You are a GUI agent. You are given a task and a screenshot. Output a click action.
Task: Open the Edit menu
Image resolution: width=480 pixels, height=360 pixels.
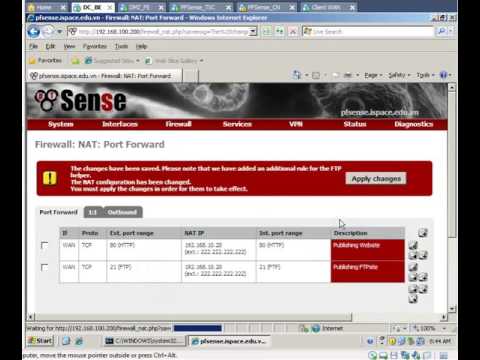(x=50, y=46)
